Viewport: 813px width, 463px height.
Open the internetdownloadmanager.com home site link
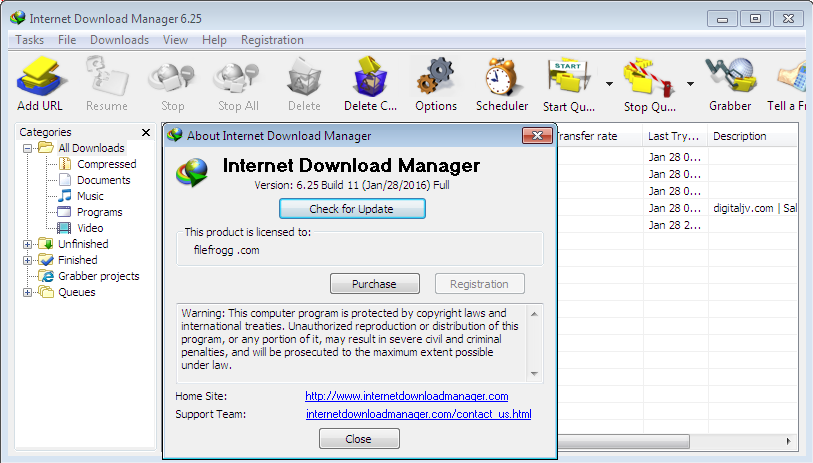pos(406,396)
